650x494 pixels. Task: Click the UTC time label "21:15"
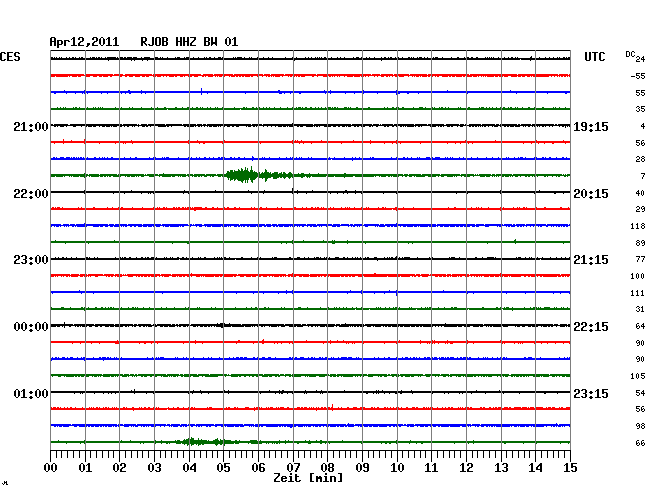[591, 260]
